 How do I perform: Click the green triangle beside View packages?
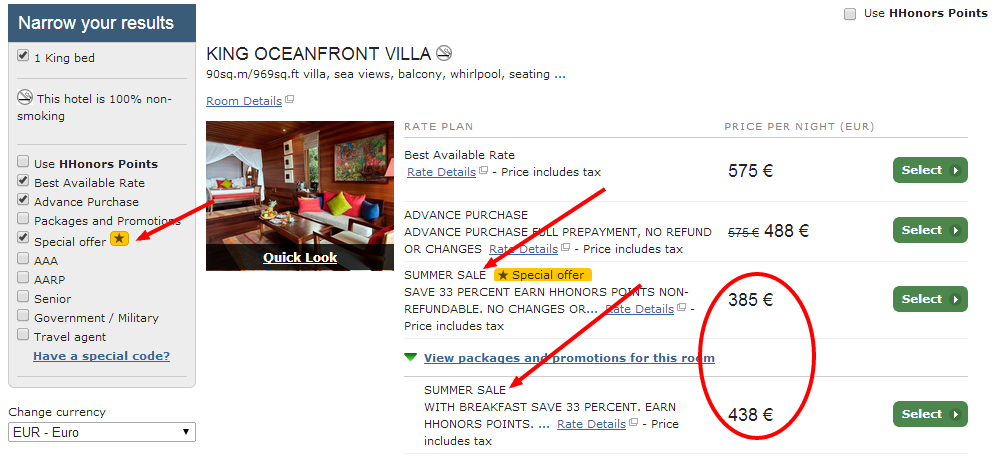(x=411, y=357)
